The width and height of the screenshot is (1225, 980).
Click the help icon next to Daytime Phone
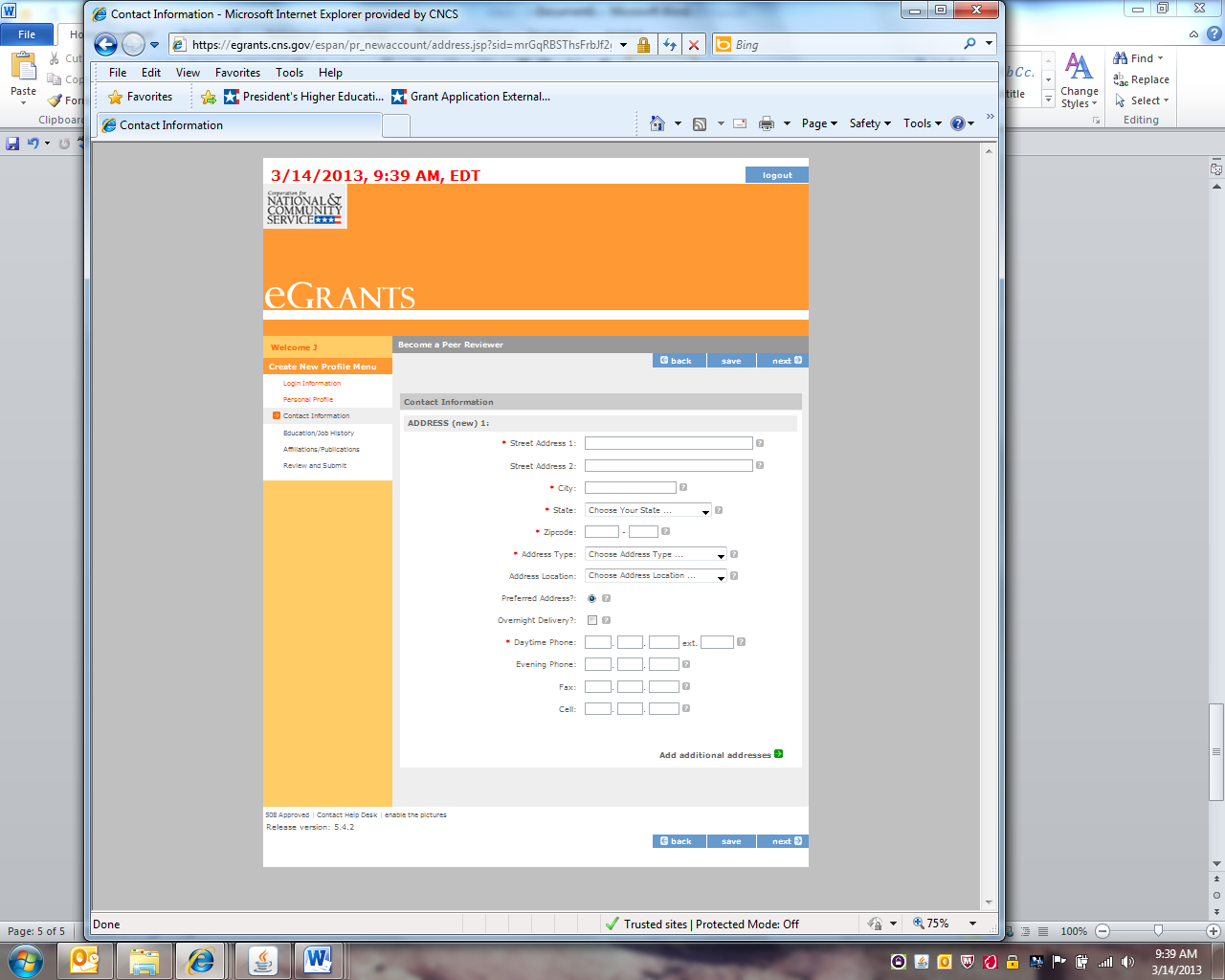pyautogui.click(x=741, y=642)
